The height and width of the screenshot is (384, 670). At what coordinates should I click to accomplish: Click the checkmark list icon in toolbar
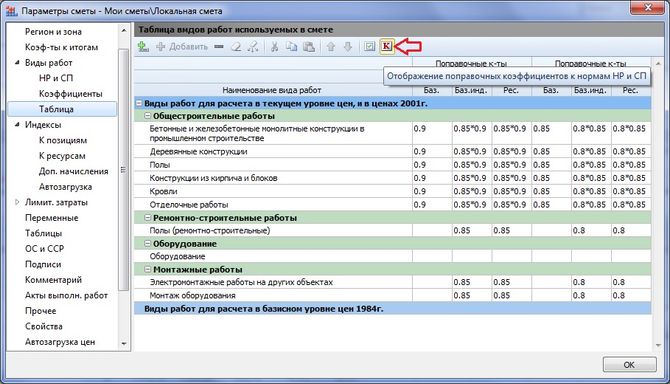(370, 47)
